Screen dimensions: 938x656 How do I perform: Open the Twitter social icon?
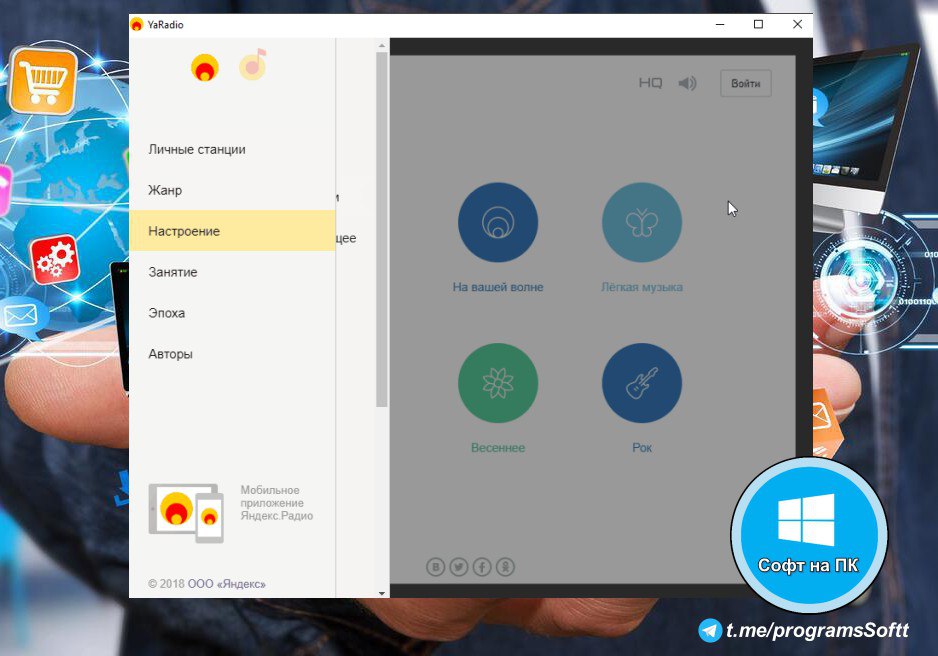(459, 567)
